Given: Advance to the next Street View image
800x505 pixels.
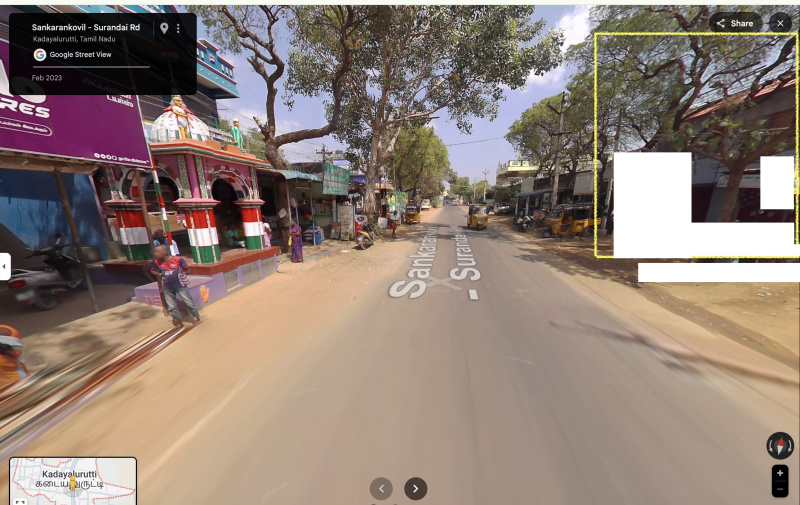Looking at the screenshot, I should [415, 488].
